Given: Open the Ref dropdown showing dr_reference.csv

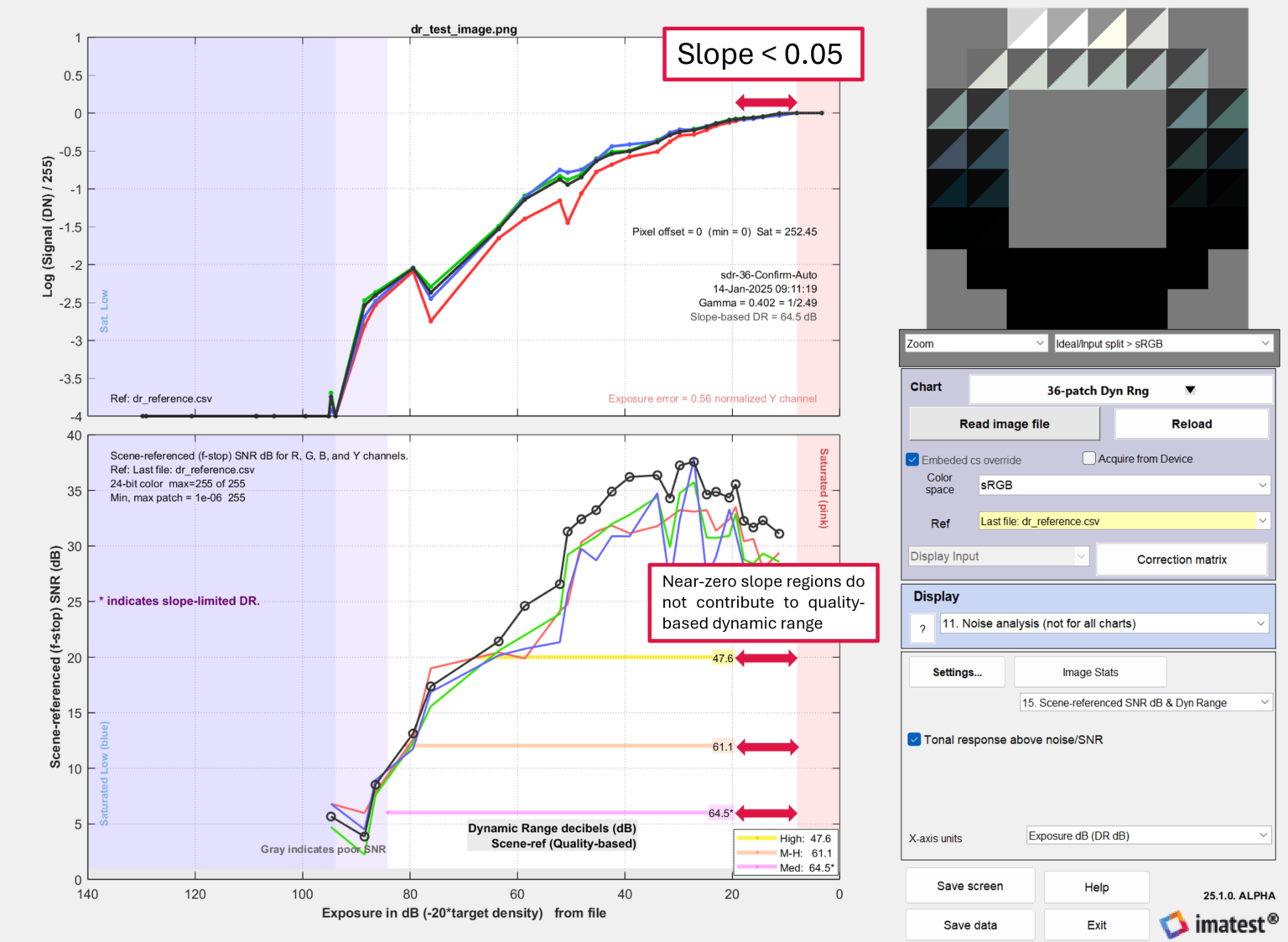Looking at the screenshot, I should tap(1123, 520).
